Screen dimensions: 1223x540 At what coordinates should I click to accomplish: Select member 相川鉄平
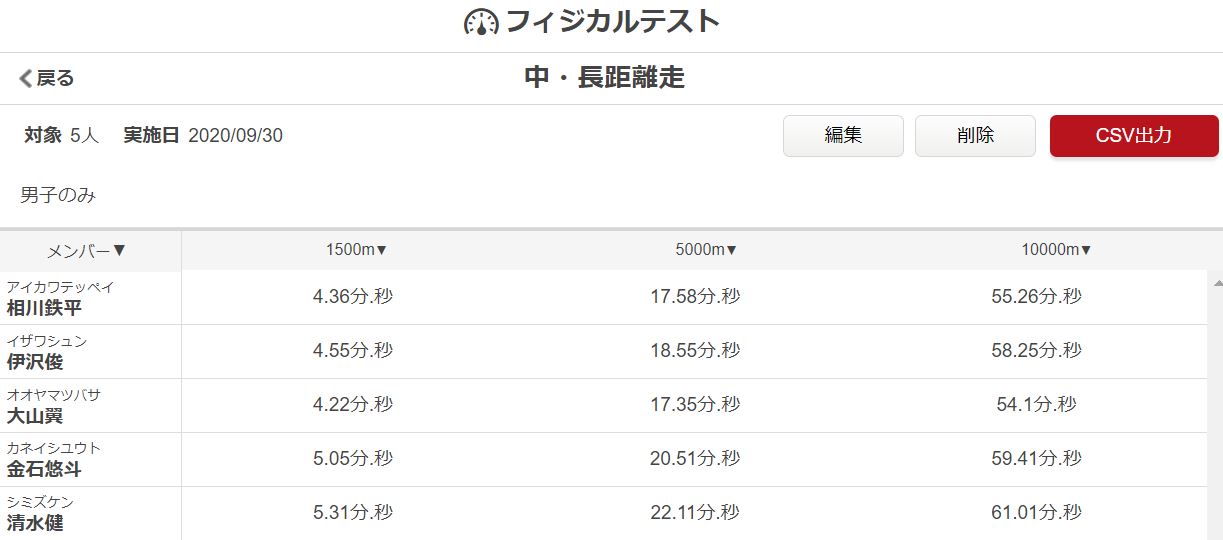coord(90,298)
